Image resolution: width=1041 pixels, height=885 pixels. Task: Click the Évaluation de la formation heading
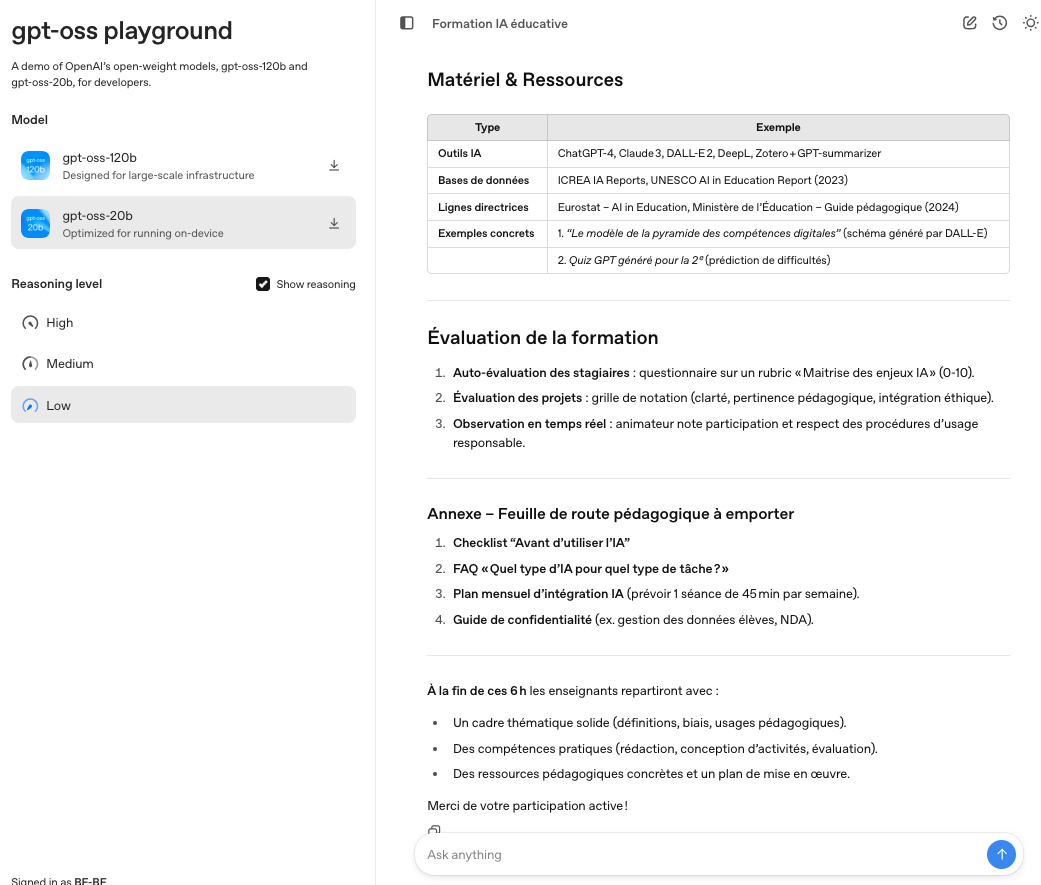(542, 337)
